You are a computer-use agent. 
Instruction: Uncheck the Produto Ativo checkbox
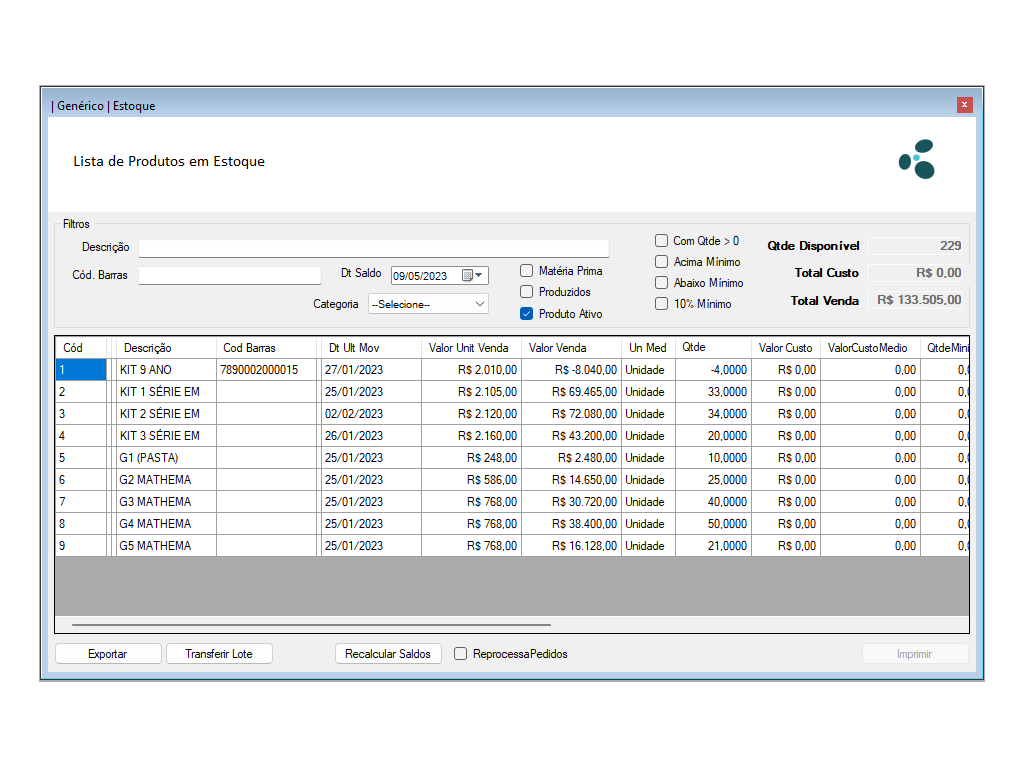point(527,314)
